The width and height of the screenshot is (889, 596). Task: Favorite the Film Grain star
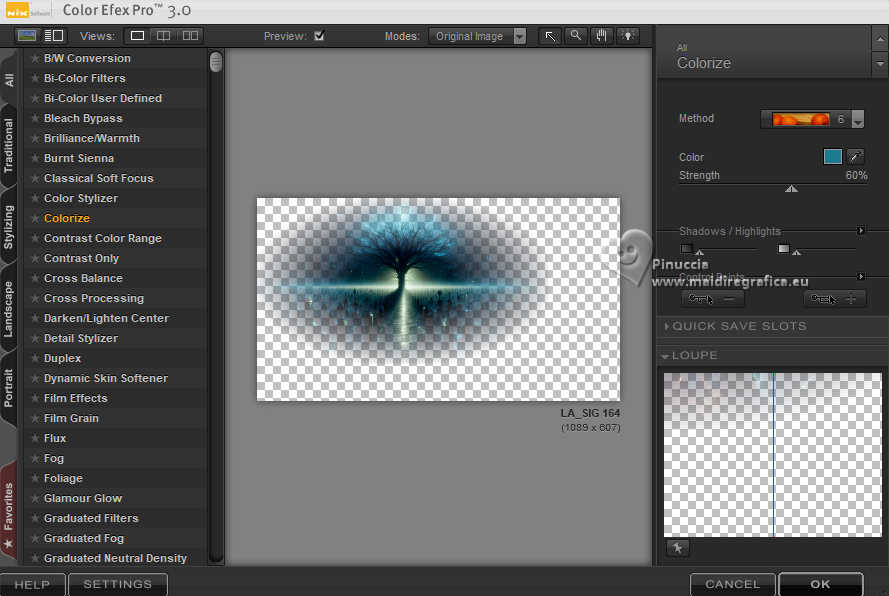[35, 419]
